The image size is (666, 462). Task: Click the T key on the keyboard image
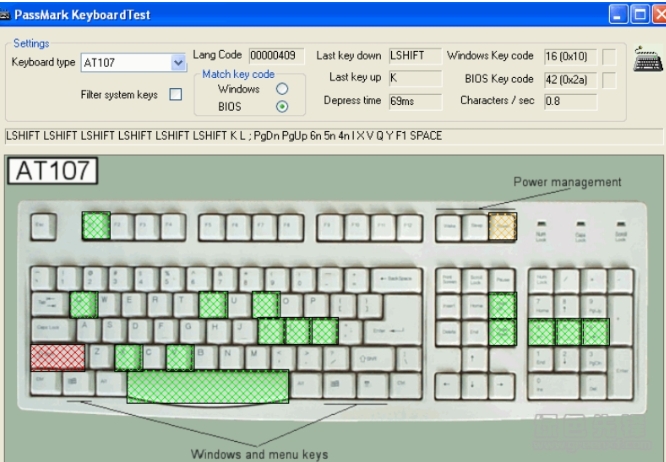[x=186, y=304]
